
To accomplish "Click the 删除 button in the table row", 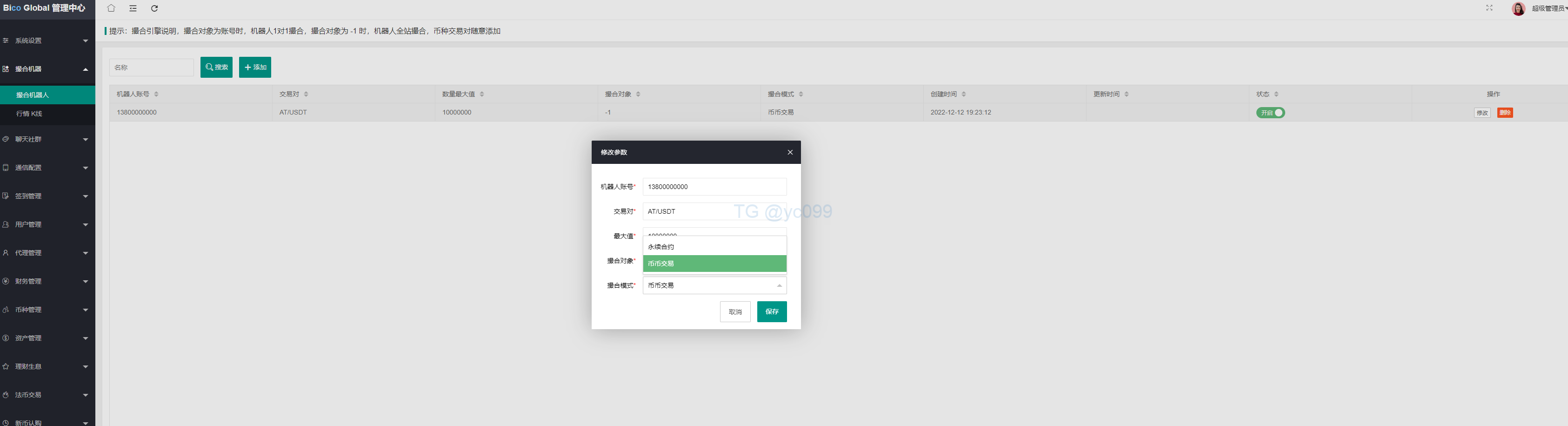I will click(x=1505, y=113).
